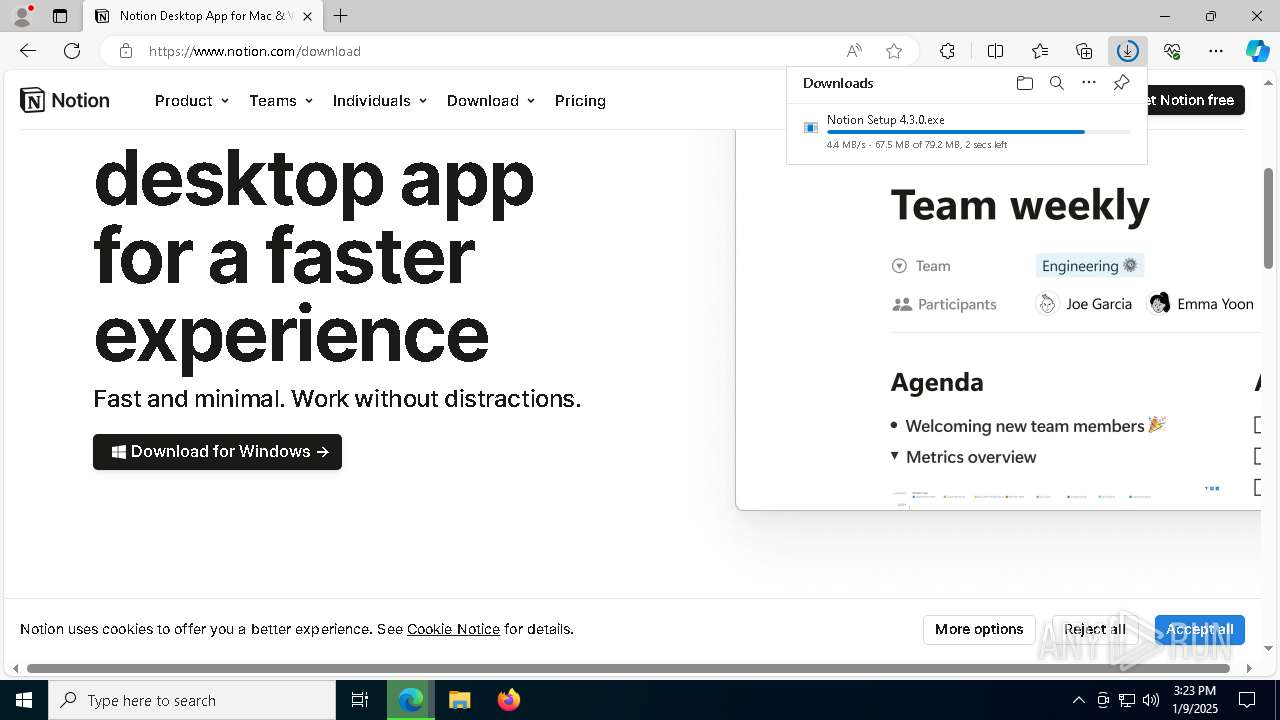Click the Notion logo
This screenshot has height=720, width=1280.
(x=65, y=100)
